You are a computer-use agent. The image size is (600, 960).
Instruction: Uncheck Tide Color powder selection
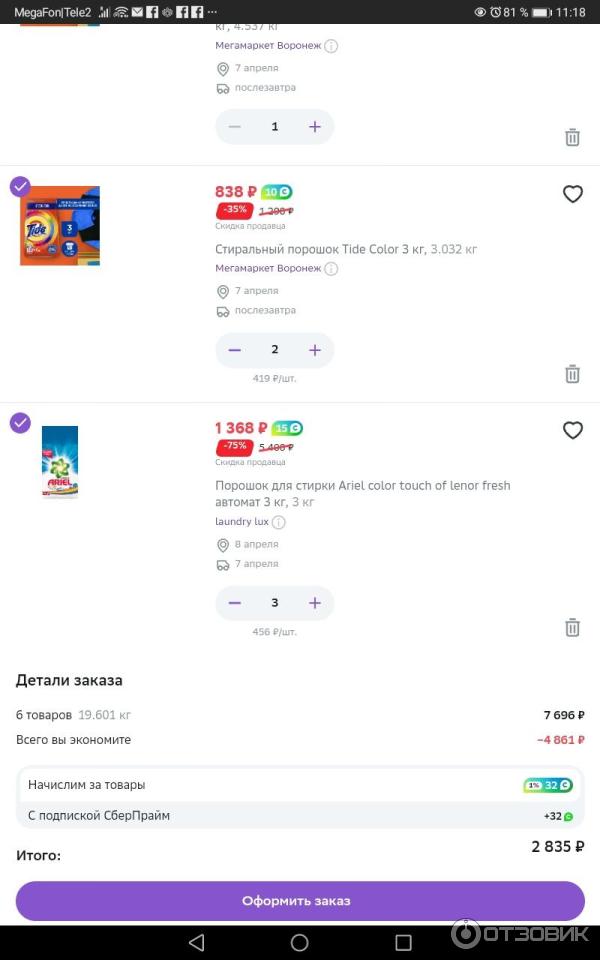20,187
